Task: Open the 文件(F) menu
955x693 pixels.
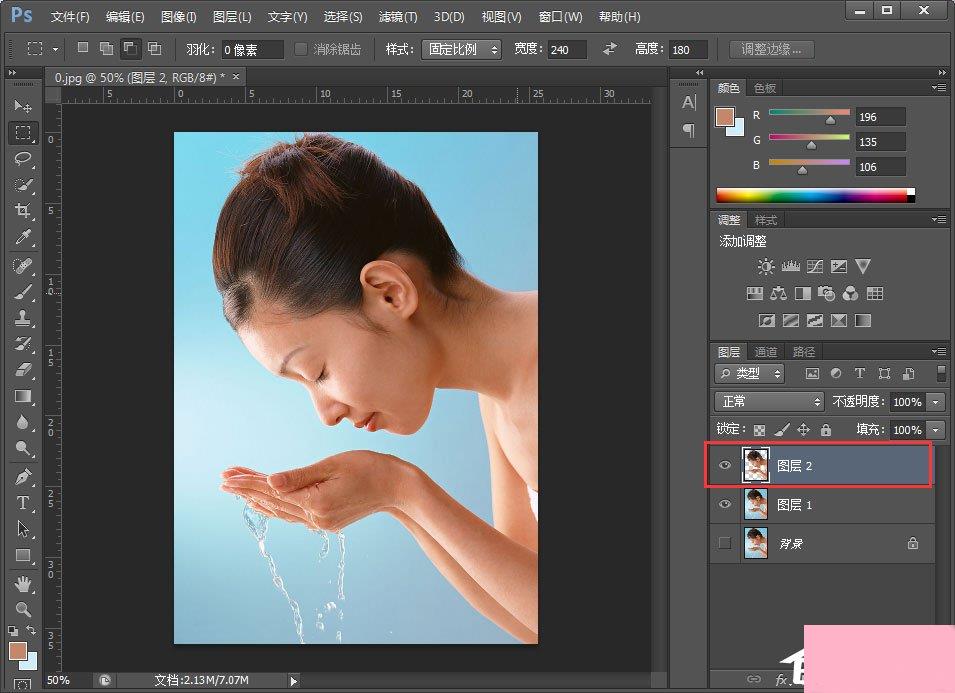Action: 70,16
